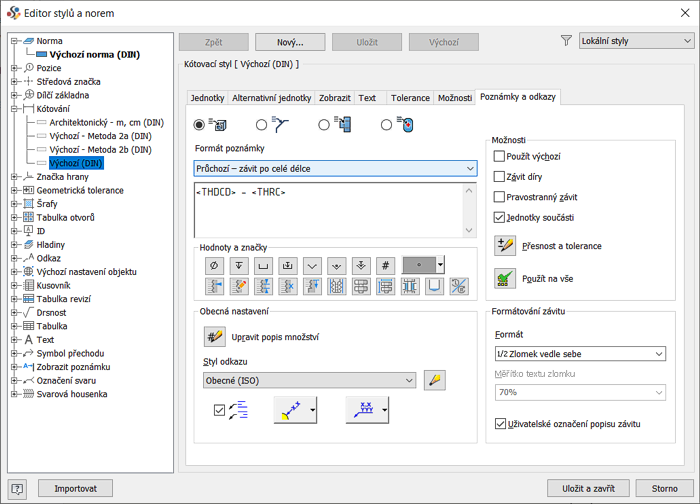Image resolution: width=700 pixels, height=504 pixels.
Task: Open the Jednotky tab
Action: pyautogui.click(x=207, y=98)
